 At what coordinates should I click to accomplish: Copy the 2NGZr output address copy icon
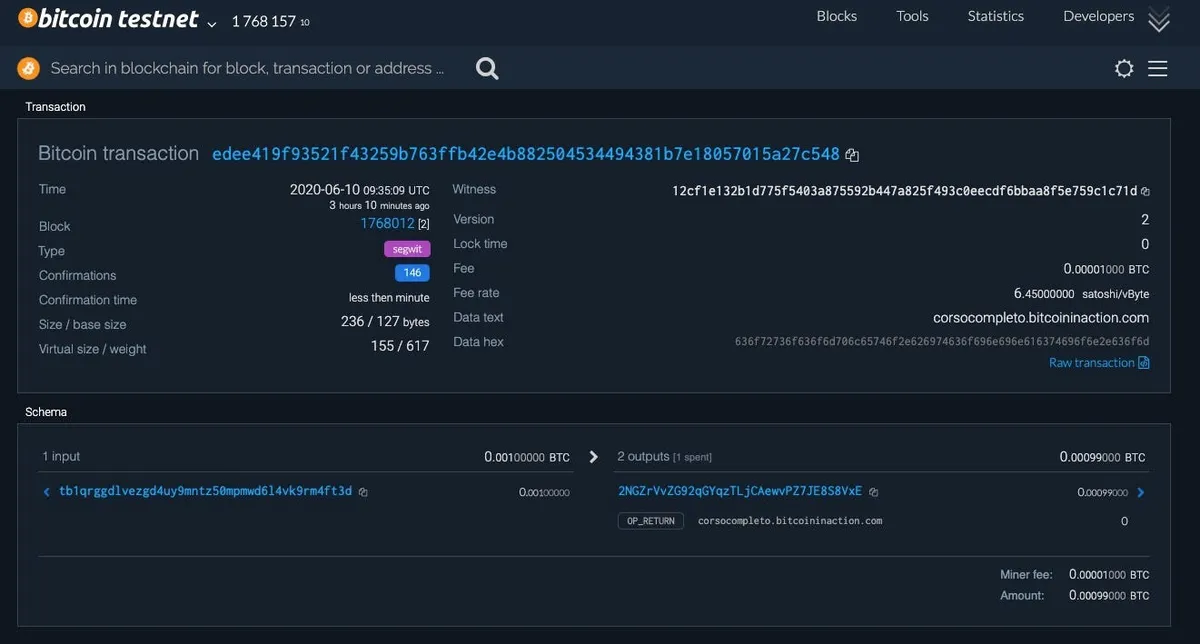click(873, 492)
